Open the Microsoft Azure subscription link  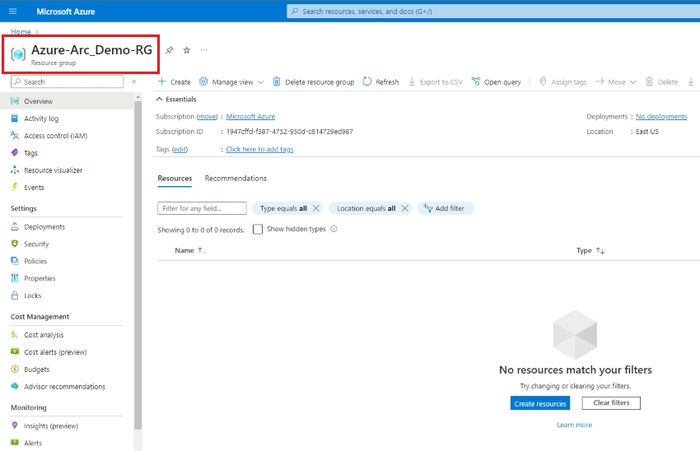250,117
